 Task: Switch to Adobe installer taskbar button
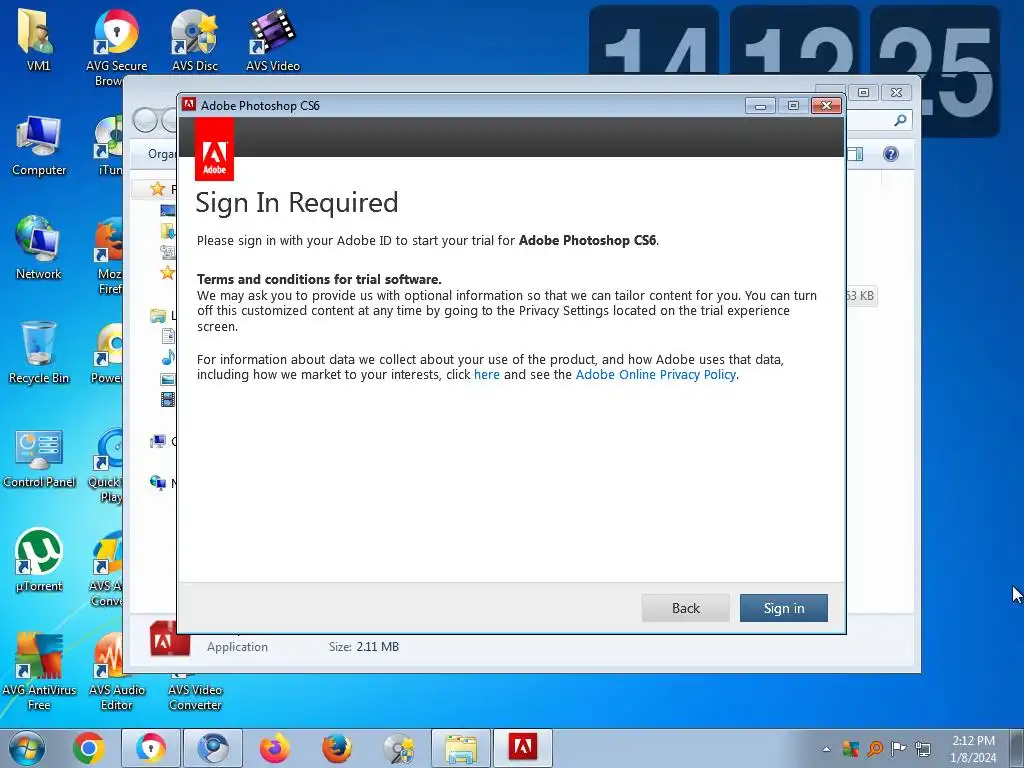pyautogui.click(x=522, y=748)
